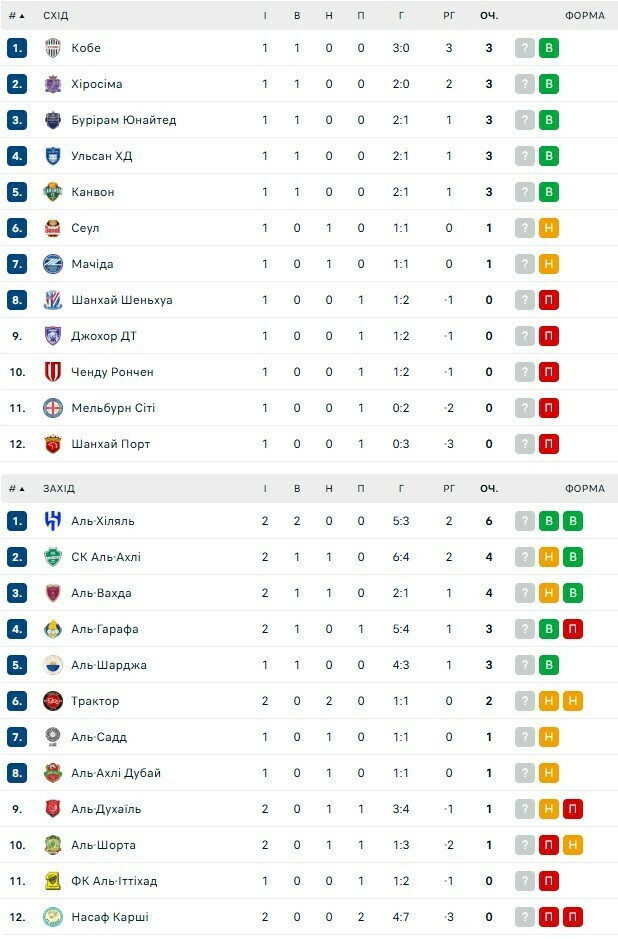Click the Аль-Хіляль team logo
Screen dimensions: 618x939
click(53, 521)
